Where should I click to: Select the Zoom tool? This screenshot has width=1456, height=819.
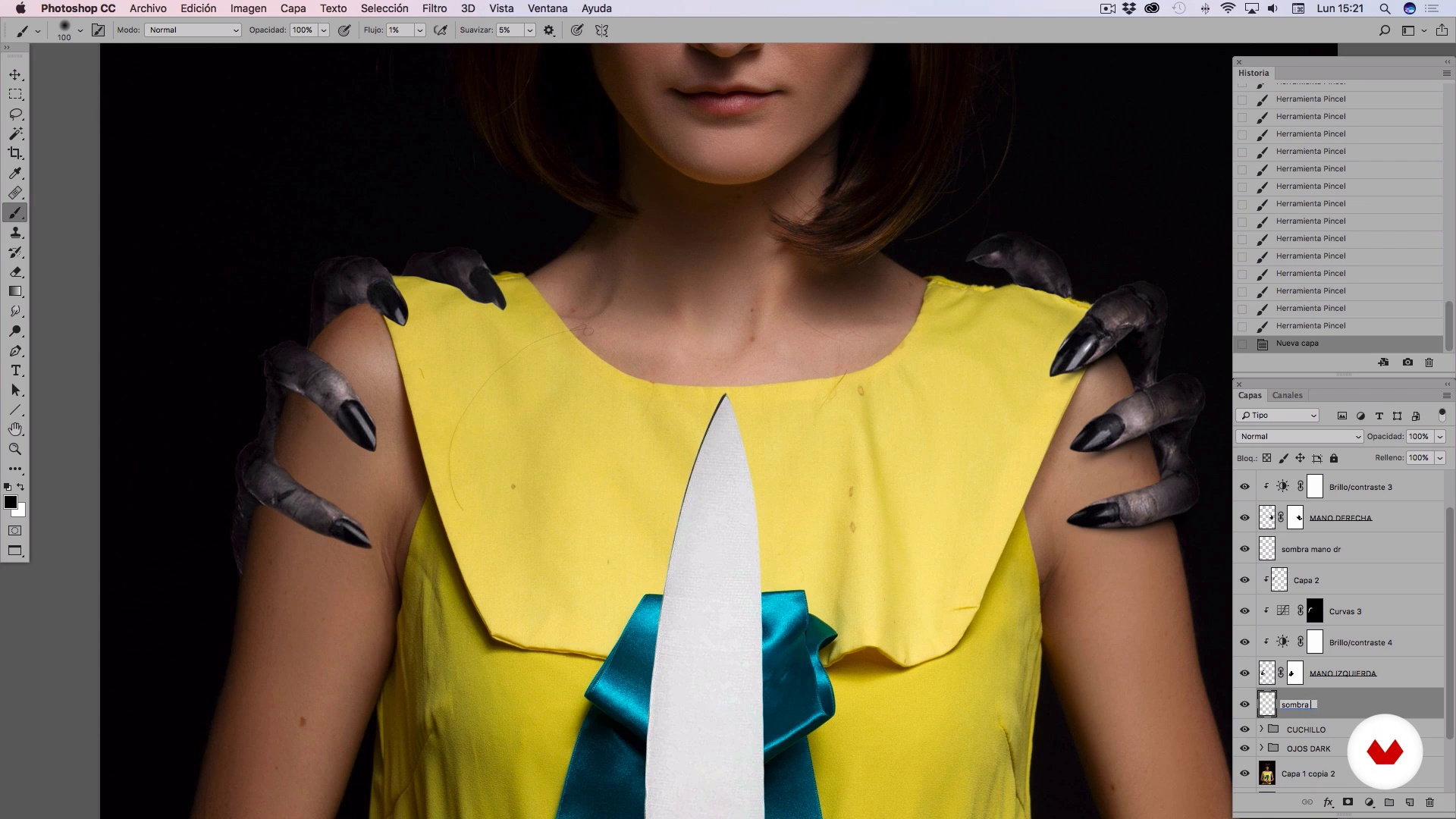coord(15,450)
